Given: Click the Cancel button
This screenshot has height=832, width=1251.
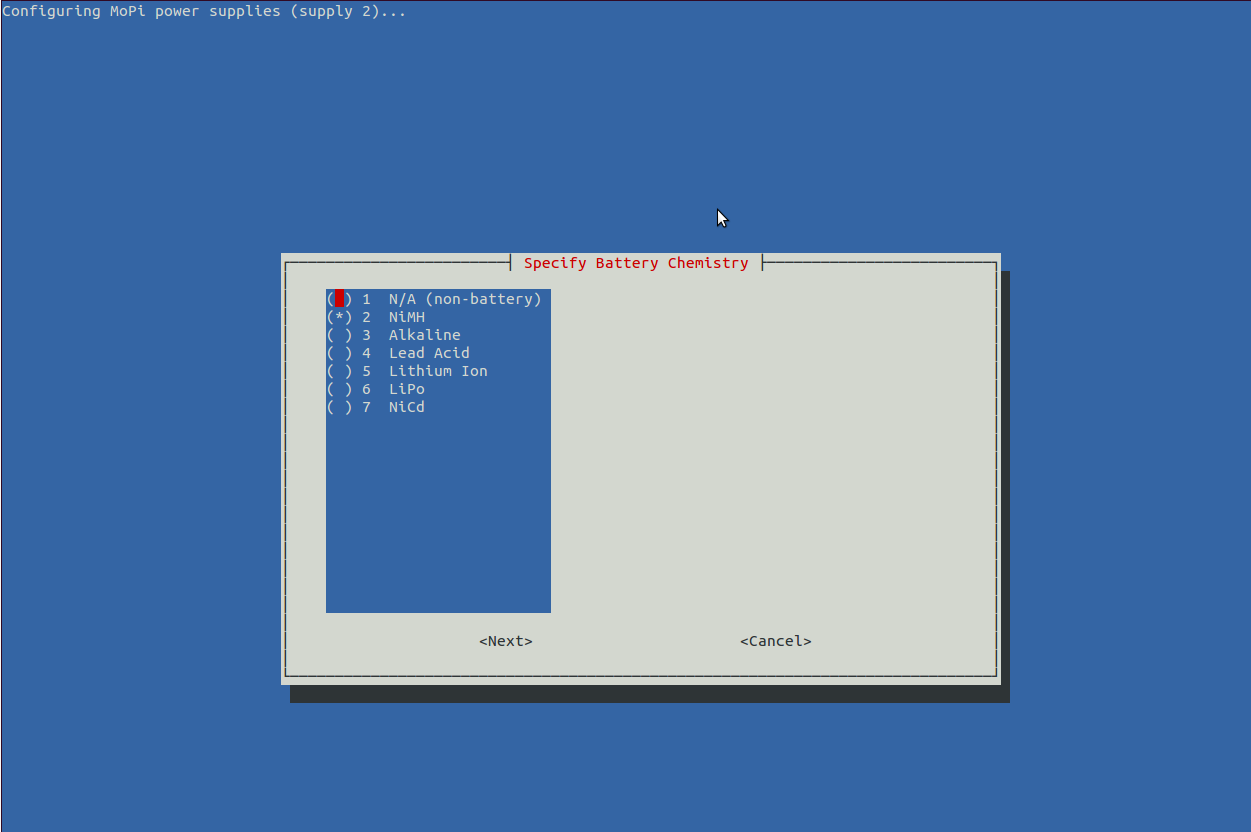Looking at the screenshot, I should click(x=776, y=641).
